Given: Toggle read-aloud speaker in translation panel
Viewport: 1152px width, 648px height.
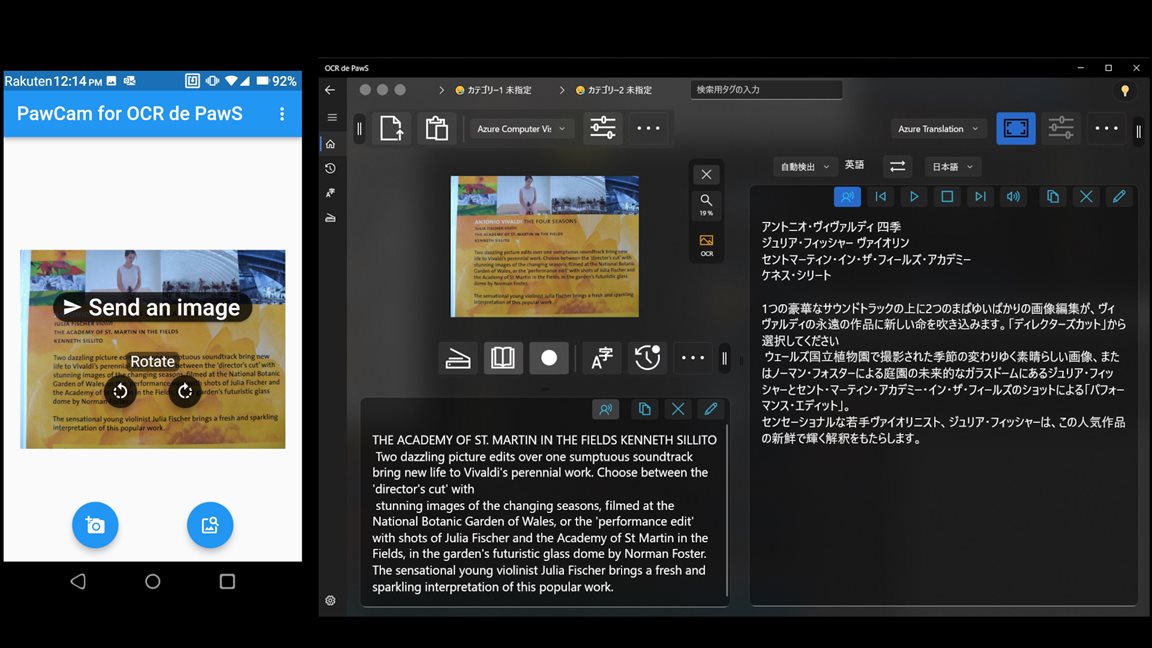Looking at the screenshot, I should click(1013, 197).
